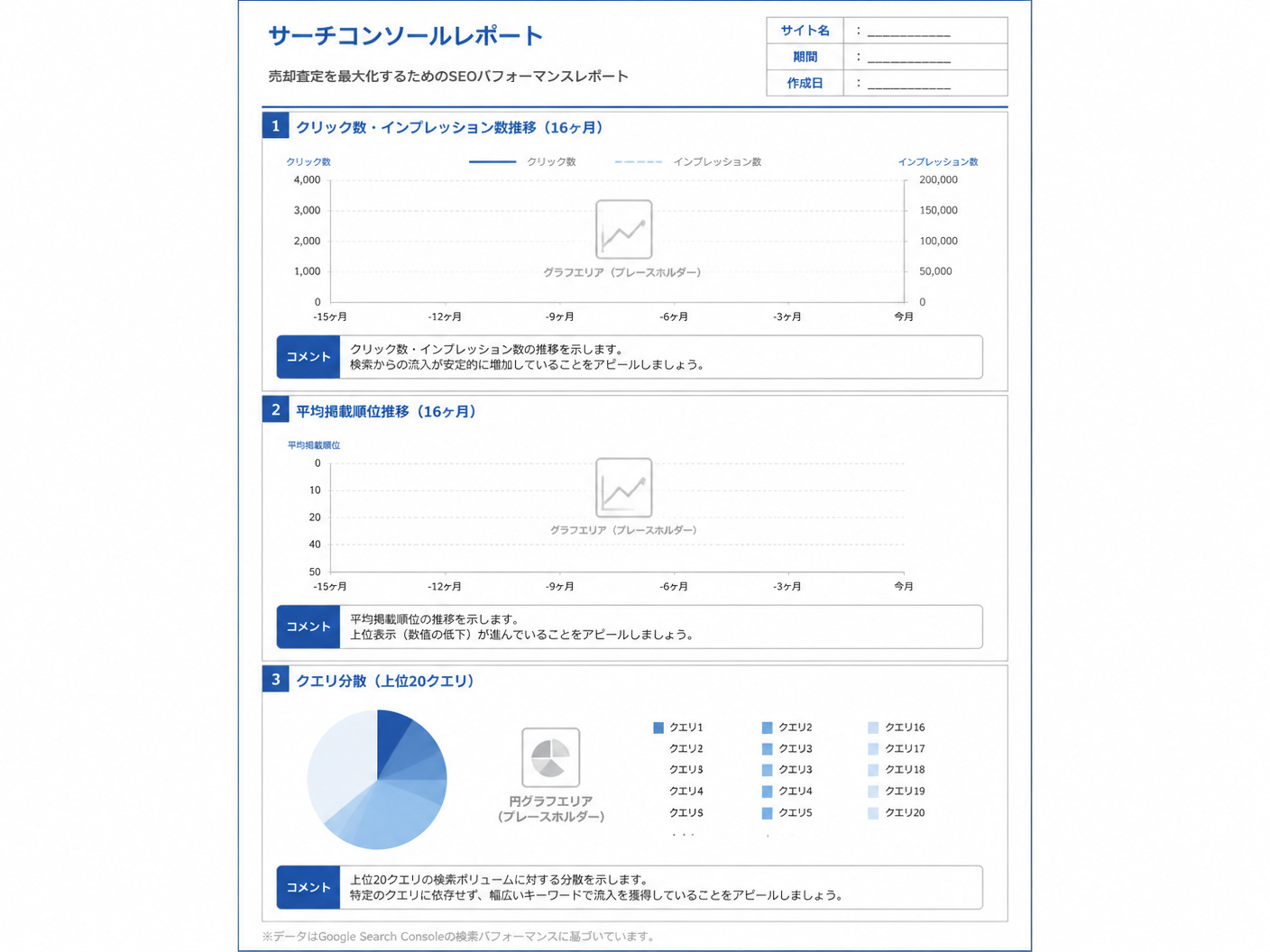1270x952 pixels.
Task: Click the section number 1 badge
Action: click(x=276, y=125)
